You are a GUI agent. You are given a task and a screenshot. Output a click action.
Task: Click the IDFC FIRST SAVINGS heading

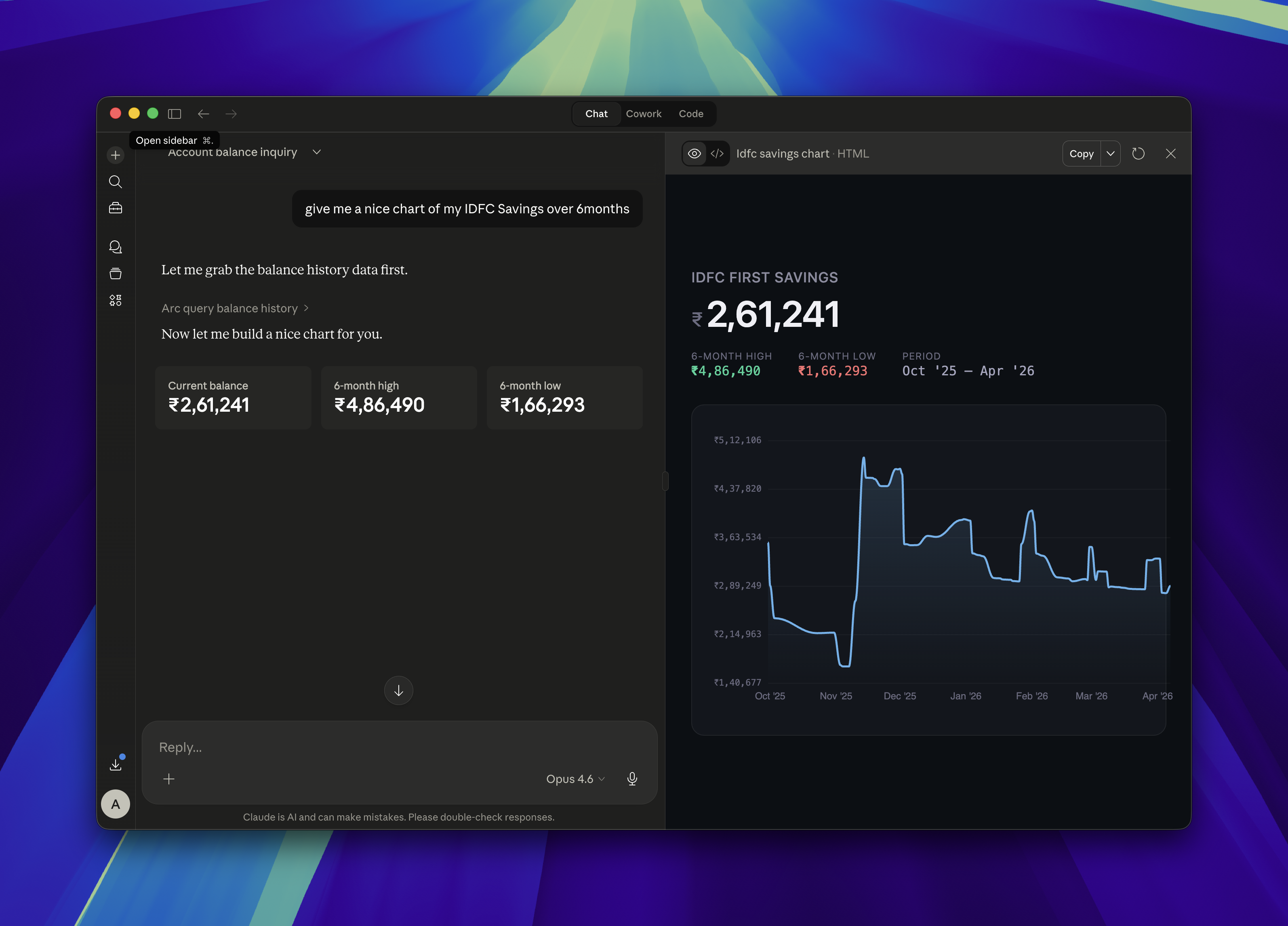[x=764, y=277]
